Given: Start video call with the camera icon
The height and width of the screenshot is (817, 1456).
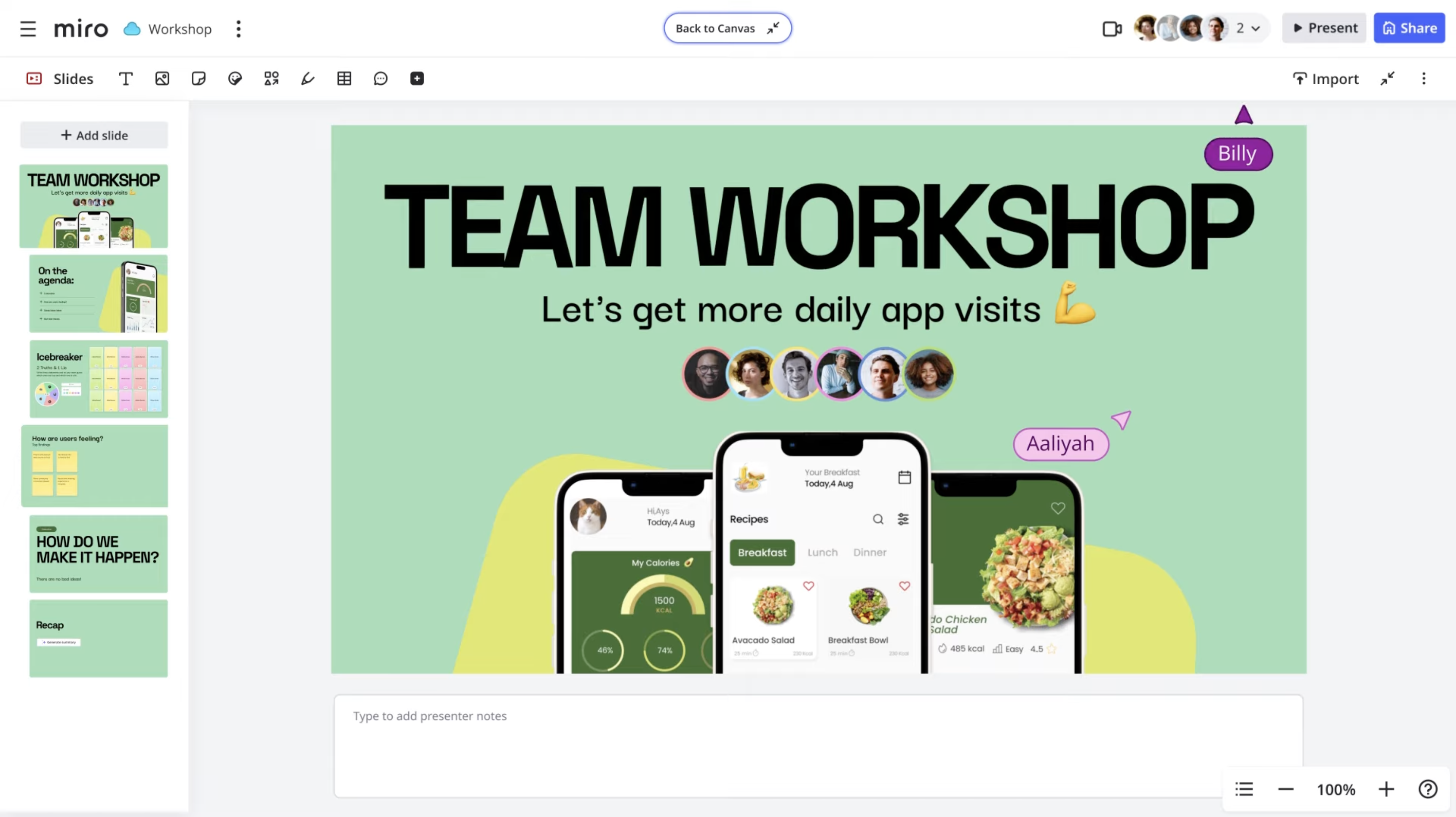Looking at the screenshot, I should pyautogui.click(x=1111, y=28).
